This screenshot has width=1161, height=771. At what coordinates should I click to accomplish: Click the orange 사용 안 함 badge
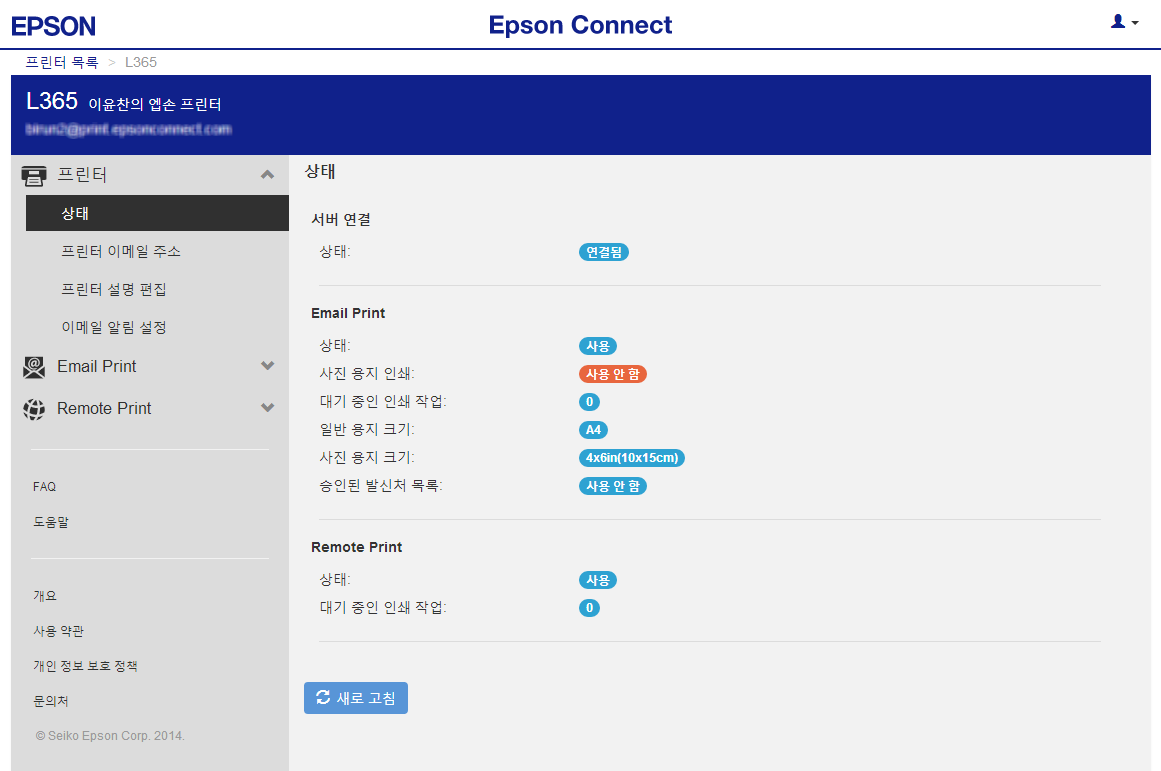pyautogui.click(x=613, y=374)
